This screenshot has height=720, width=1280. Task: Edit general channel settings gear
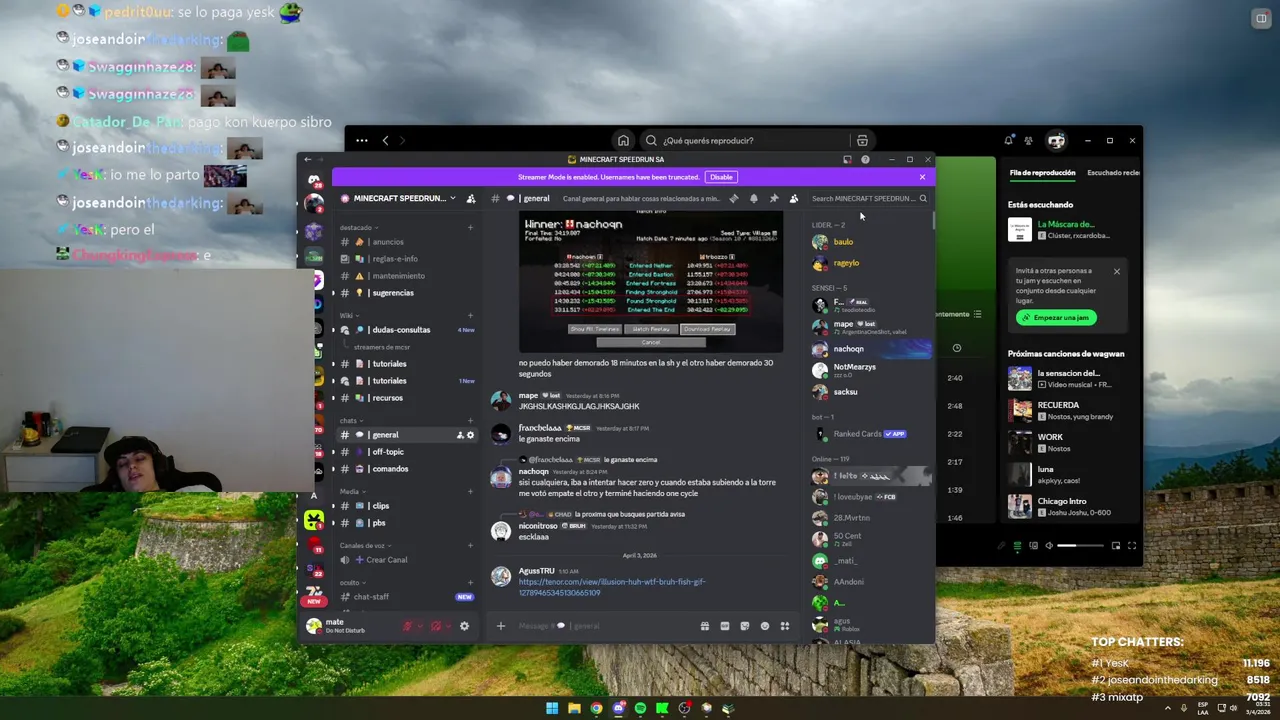(x=471, y=435)
